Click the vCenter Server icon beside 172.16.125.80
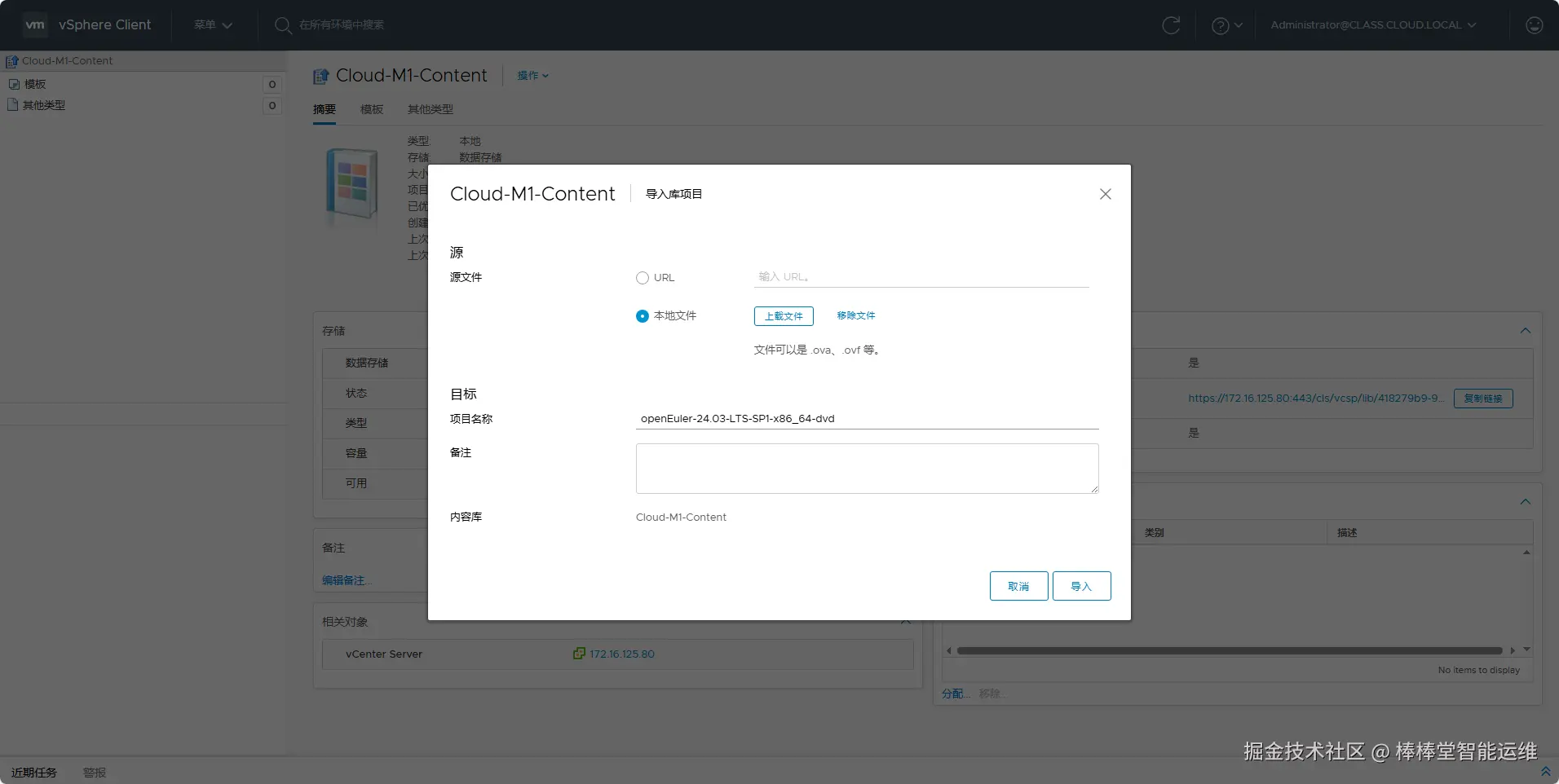The width and height of the screenshot is (1559, 784). (x=579, y=654)
